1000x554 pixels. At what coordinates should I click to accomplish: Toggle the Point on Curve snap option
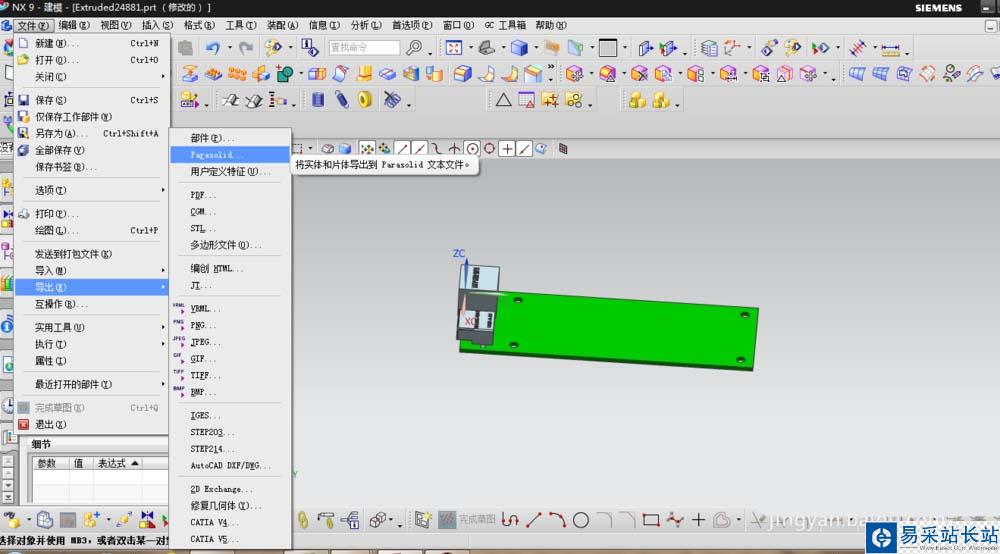[524, 149]
